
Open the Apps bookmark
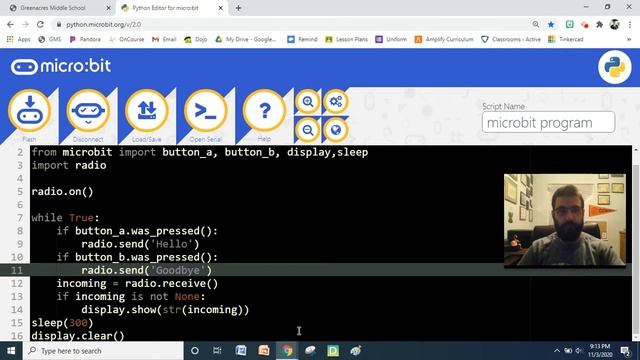point(19,40)
